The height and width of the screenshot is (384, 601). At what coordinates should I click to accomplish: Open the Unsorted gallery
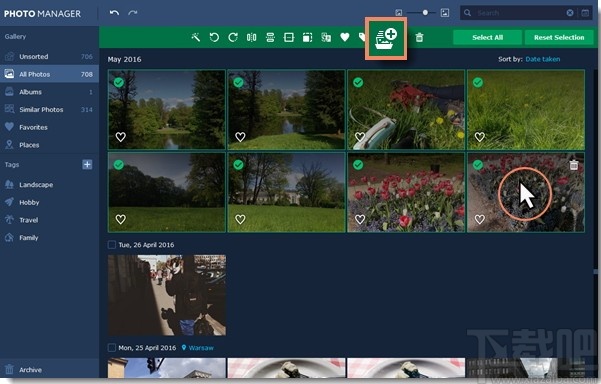click(x=49, y=56)
